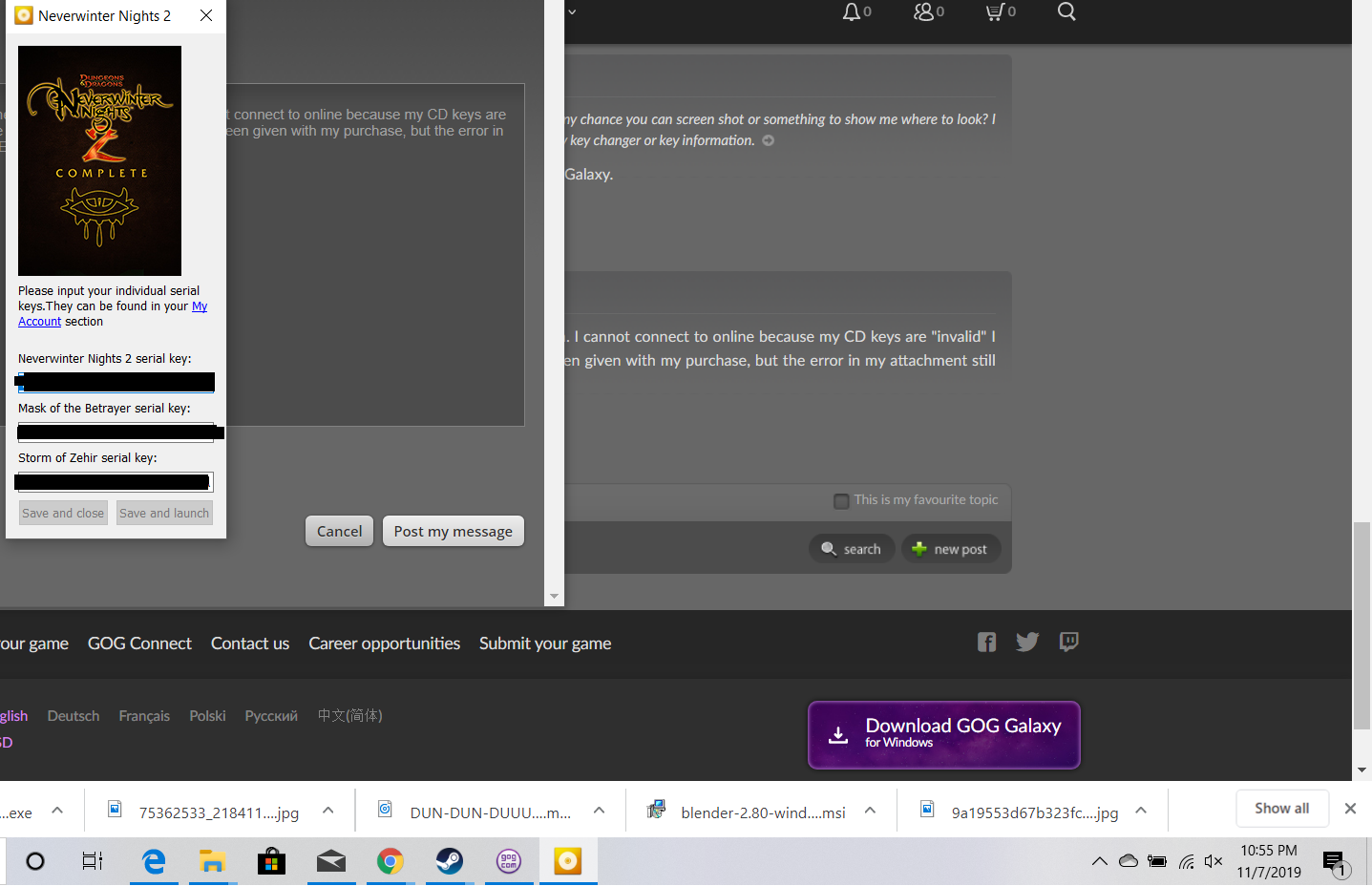Screen dimensions: 1372x886
Task: Open the Action Center notification icon
Action: pos(1335,863)
